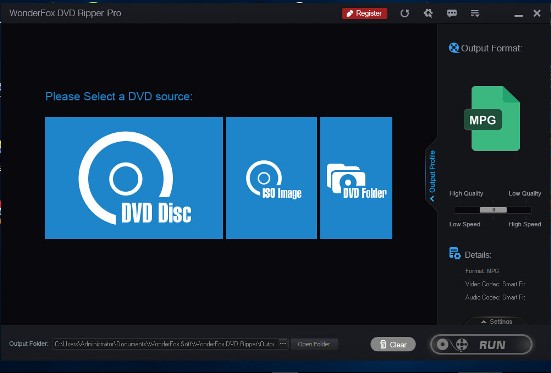Select DVD Disc as the source
The height and width of the screenshot is (373, 551).
pos(134,178)
